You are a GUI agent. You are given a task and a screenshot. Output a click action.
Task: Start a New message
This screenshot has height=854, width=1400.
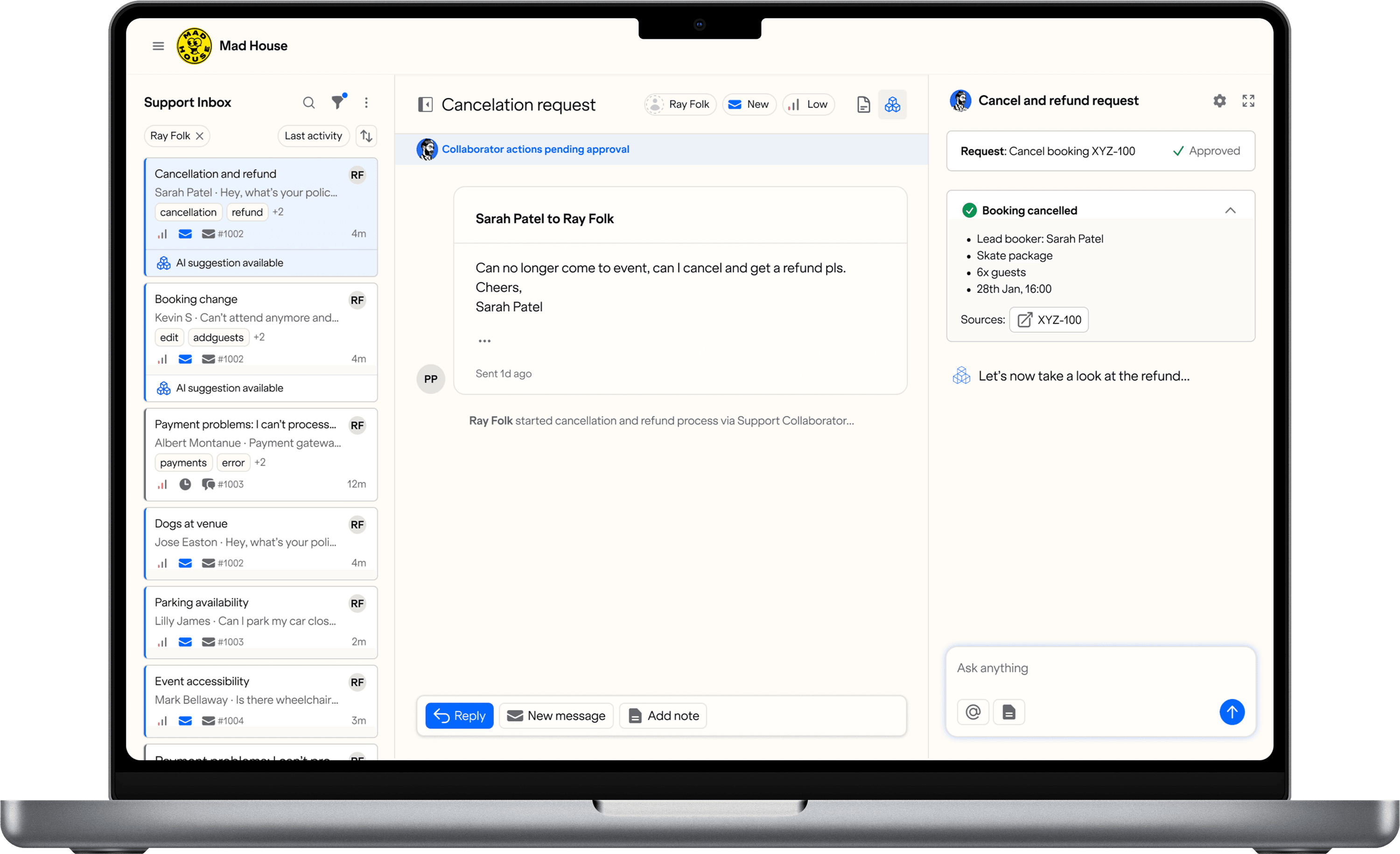[556, 715]
